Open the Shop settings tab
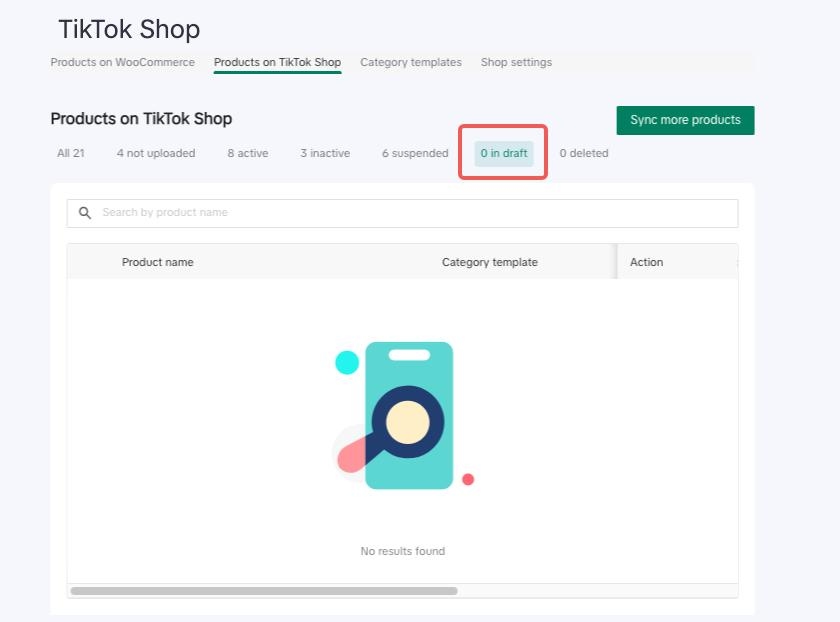Viewport: 840px width, 622px height. 516,62
